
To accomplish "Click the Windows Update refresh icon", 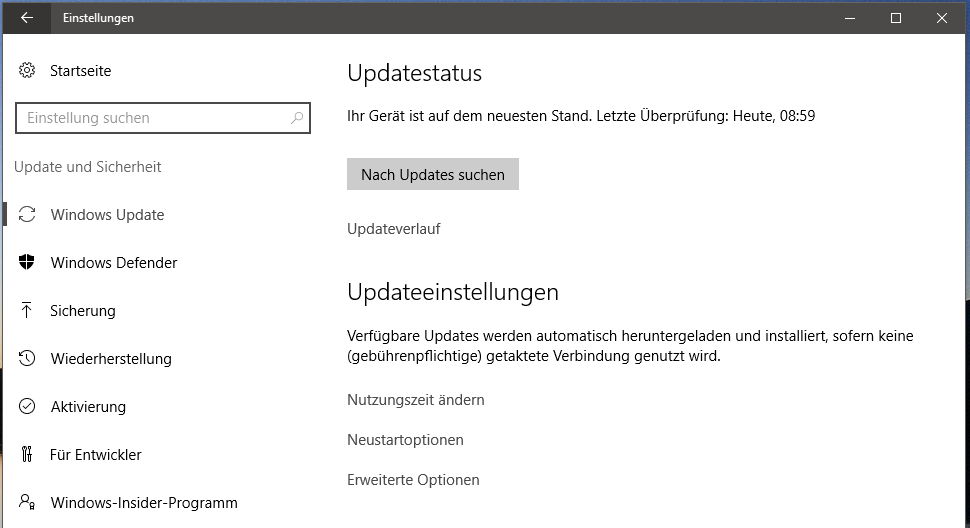I will [x=27, y=215].
